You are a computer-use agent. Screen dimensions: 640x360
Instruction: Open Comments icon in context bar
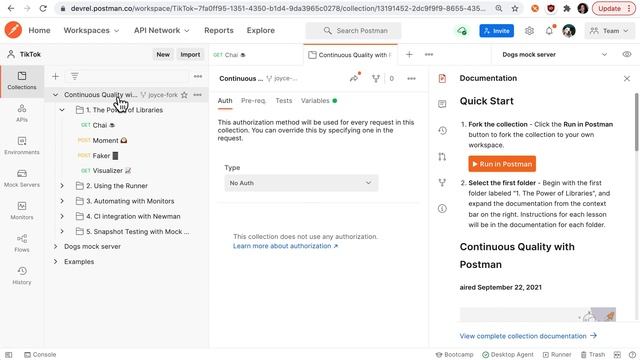[x=442, y=104]
